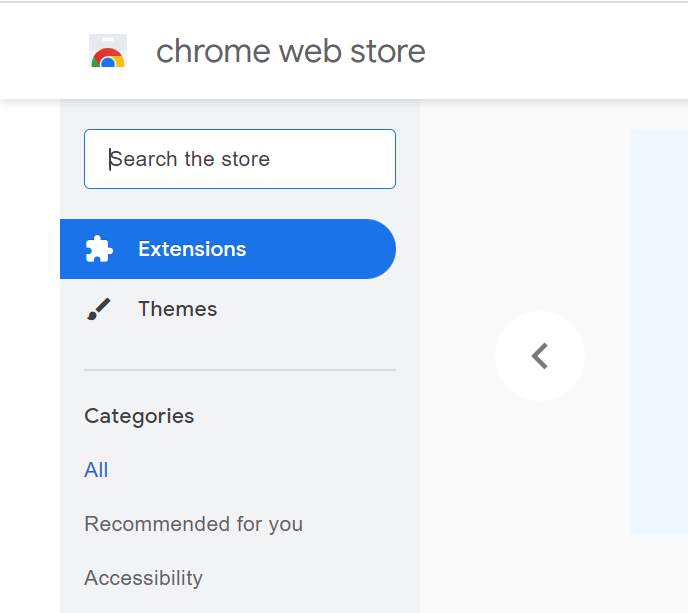This screenshot has height=613, width=688.
Task: Click the divider line above Categories
Action: click(x=240, y=370)
